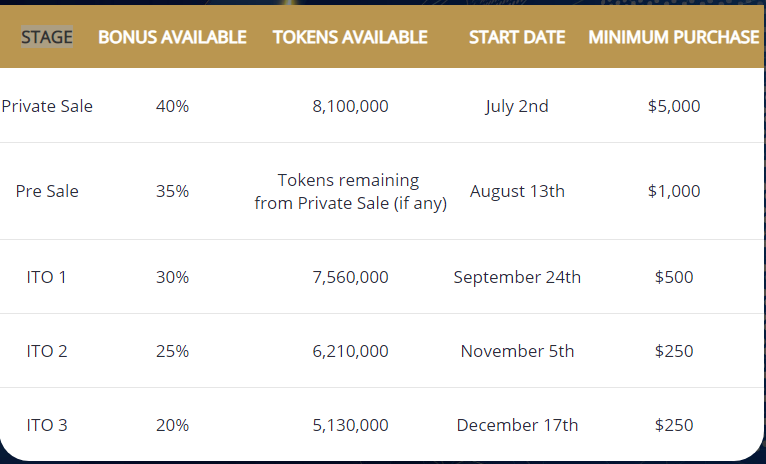Screen dimensions: 766x464
Task: Click the $5,000 minimum purchase value
Action: pyautogui.click(x=674, y=106)
